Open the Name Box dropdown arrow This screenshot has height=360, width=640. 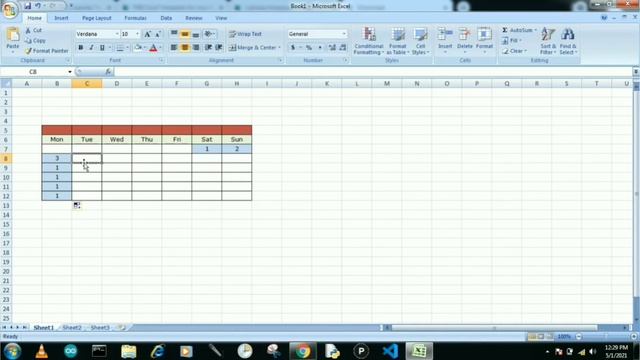click(70, 72)
